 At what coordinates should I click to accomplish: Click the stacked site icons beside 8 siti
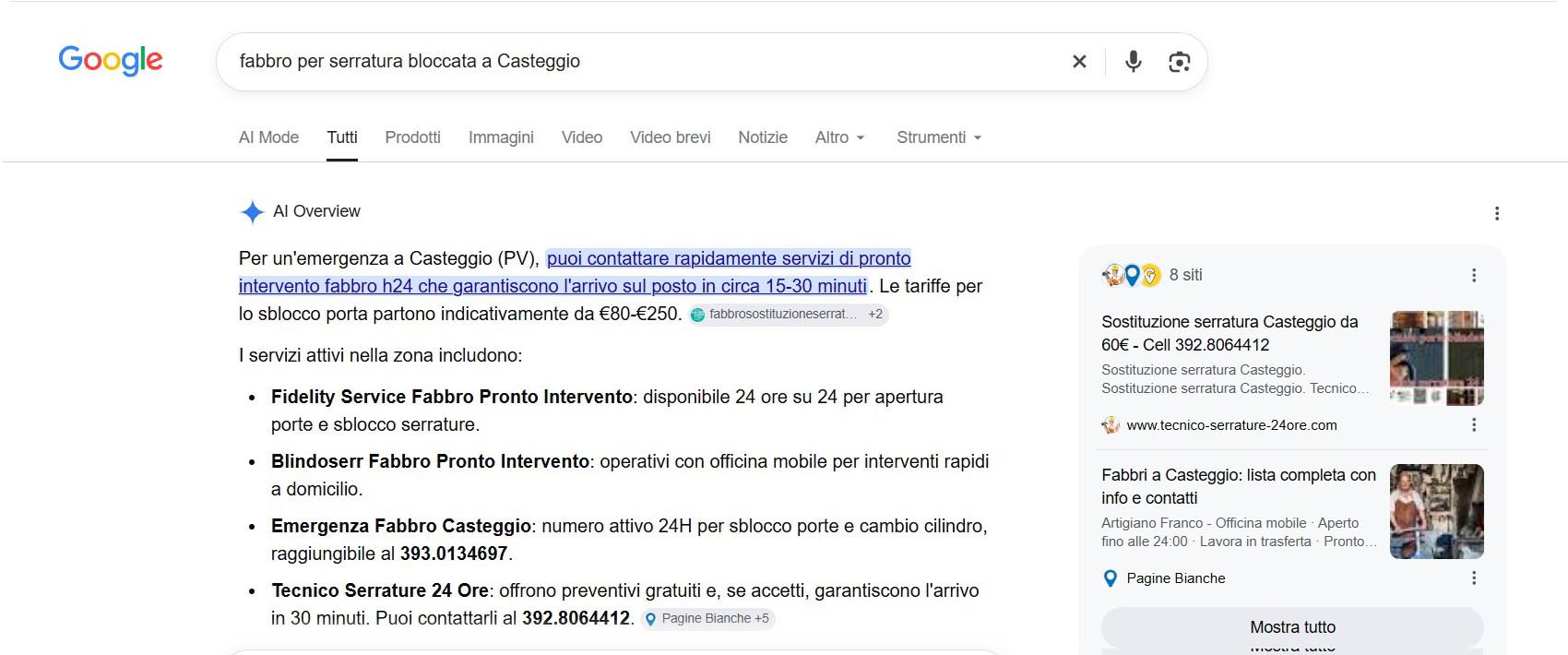[x=1132, y=275]
